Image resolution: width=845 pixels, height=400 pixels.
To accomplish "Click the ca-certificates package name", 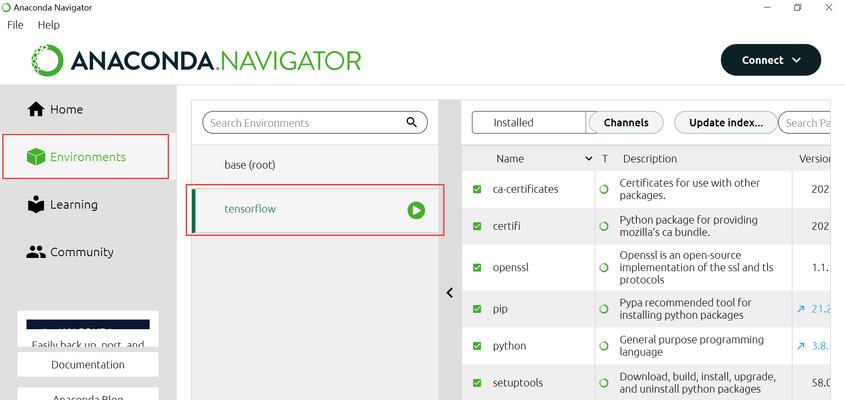I will pyautogui.click(x=525, y=189).
